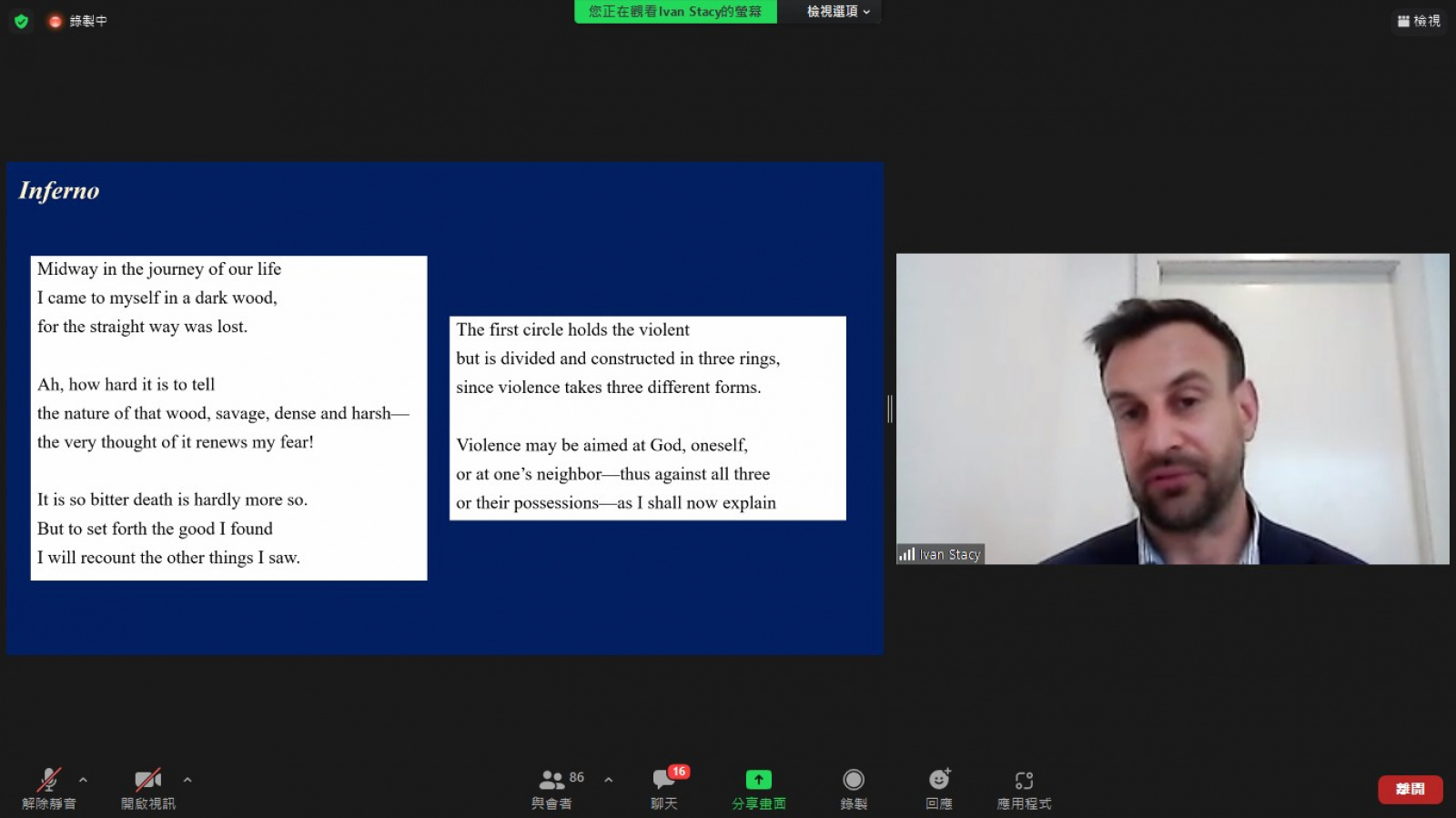Click 'or their possessions—as I shall now explain'
Image resolution: width=1456 pixels, height=818 pixels.
616,503
